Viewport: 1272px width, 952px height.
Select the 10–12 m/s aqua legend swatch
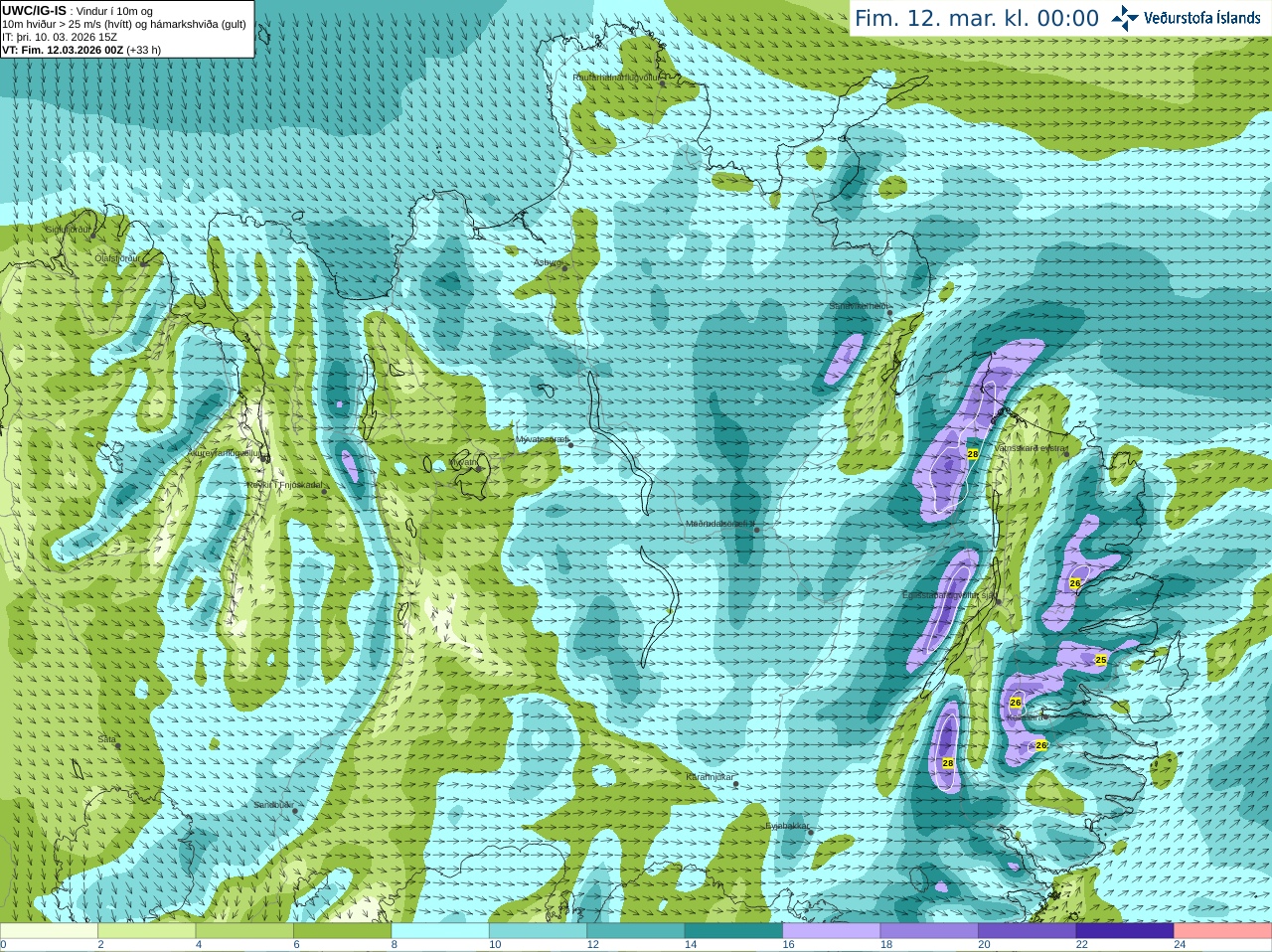[x=539, y=930]
